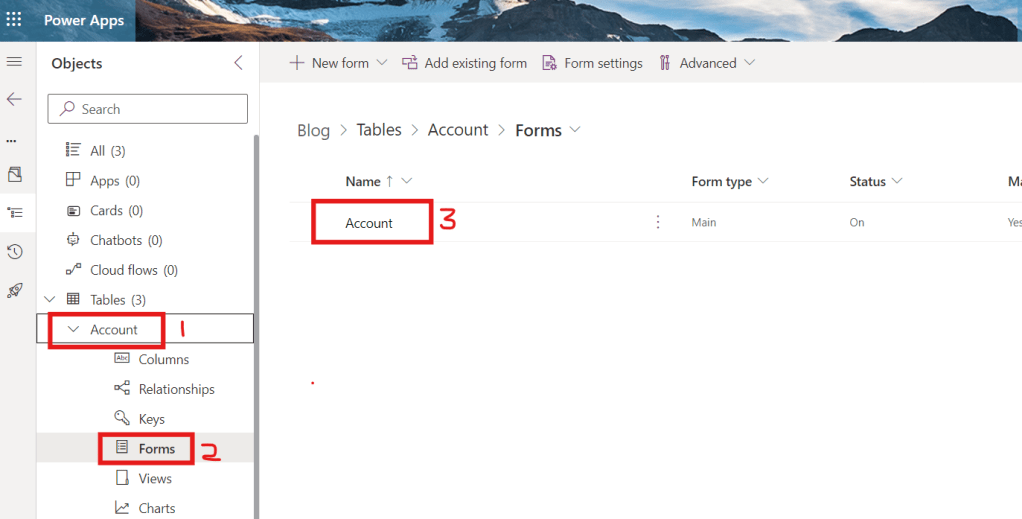1022x519 pixels.
Task: Open the Account main form link
Action: 369,223
